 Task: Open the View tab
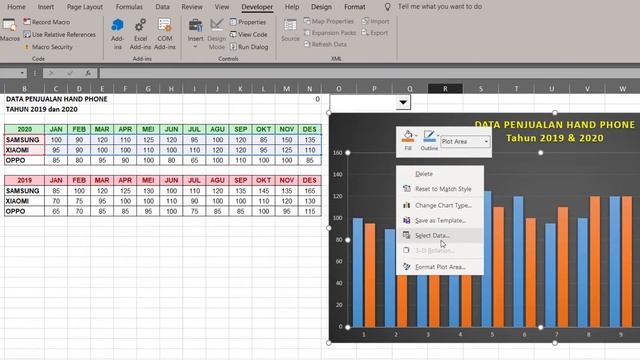(222, 7)
